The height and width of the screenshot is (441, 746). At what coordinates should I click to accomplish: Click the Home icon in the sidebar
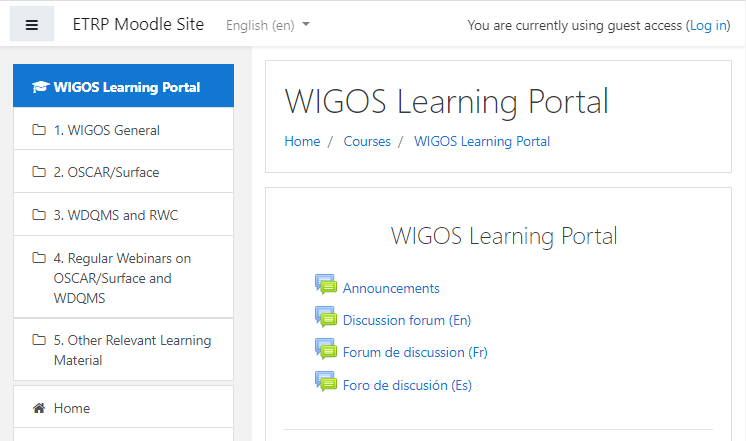pyautogui.click(x=39, y=408)
